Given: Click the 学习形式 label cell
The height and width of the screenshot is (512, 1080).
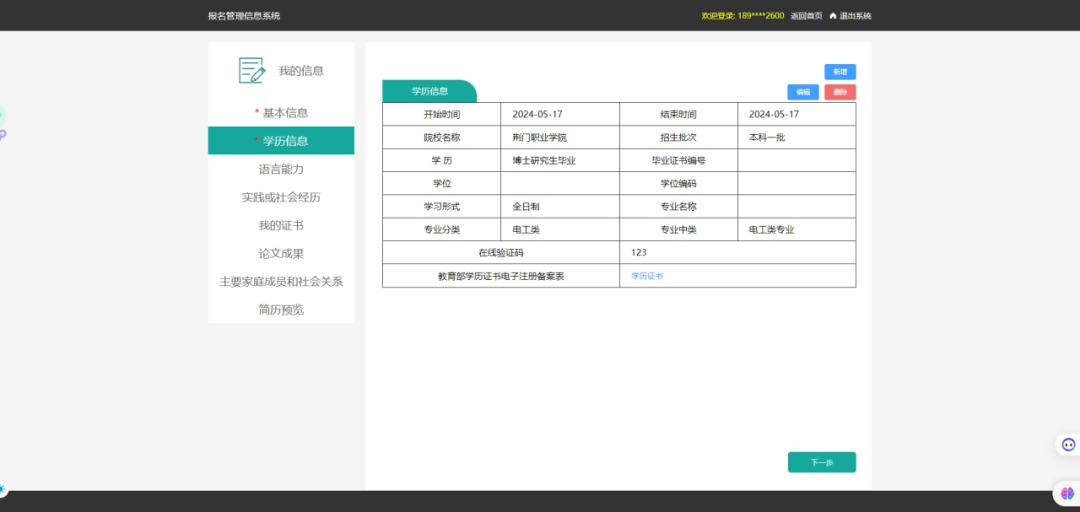Looking at the screenshot, I should pyautogui.click(x=442, y=206).
